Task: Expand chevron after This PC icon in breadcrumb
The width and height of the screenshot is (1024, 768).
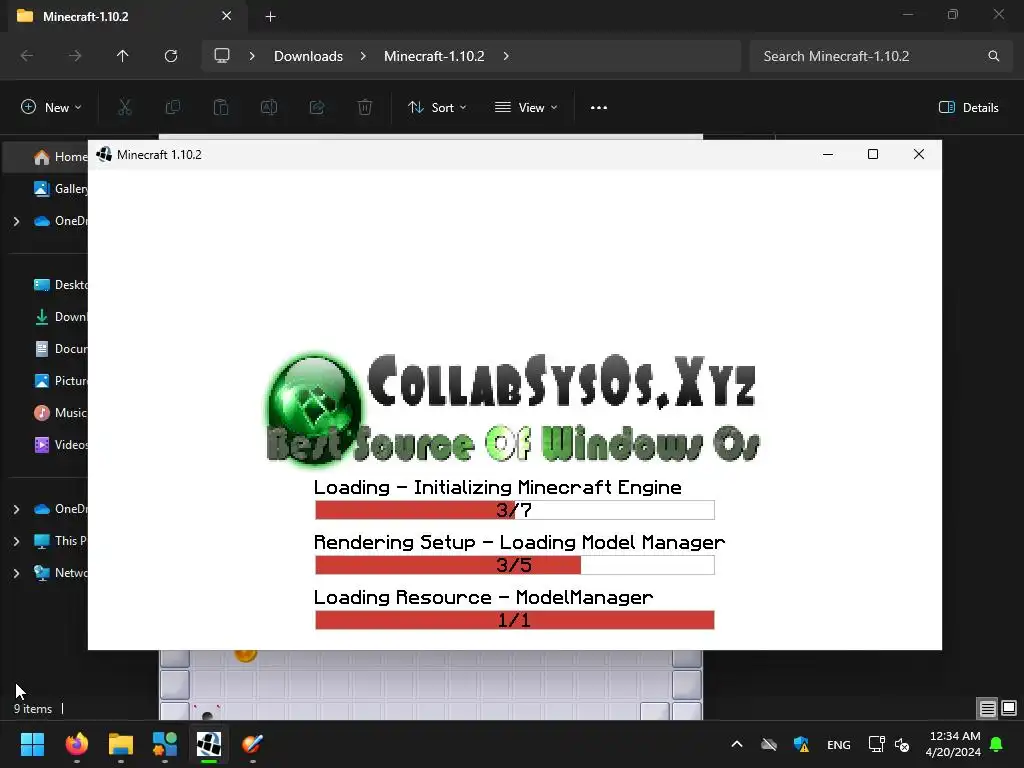Action: click(251, 56)
